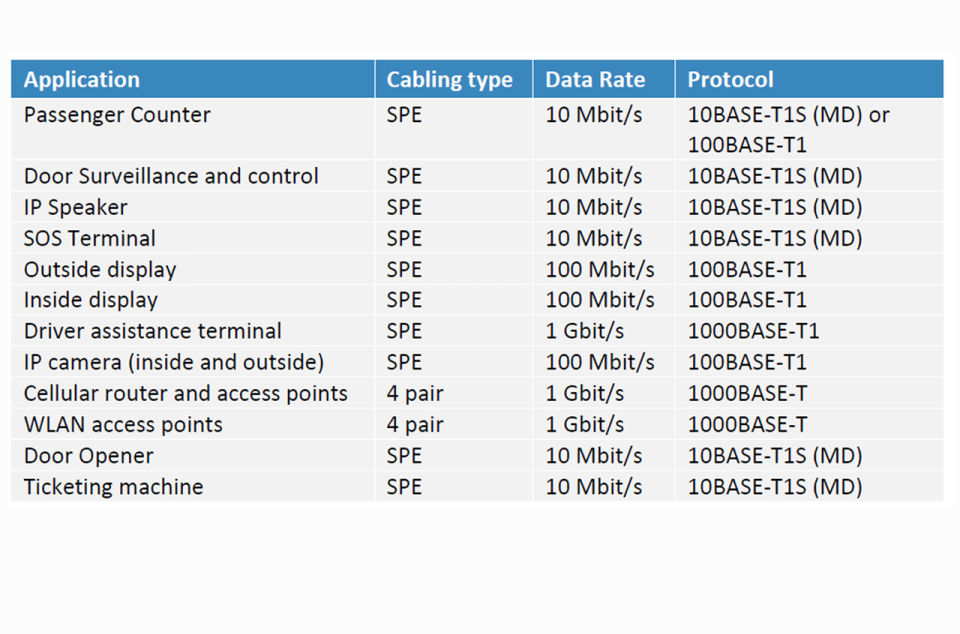Click the Protocol column header
This screenshot has width=960, height=634.
[x=730, y=80]
